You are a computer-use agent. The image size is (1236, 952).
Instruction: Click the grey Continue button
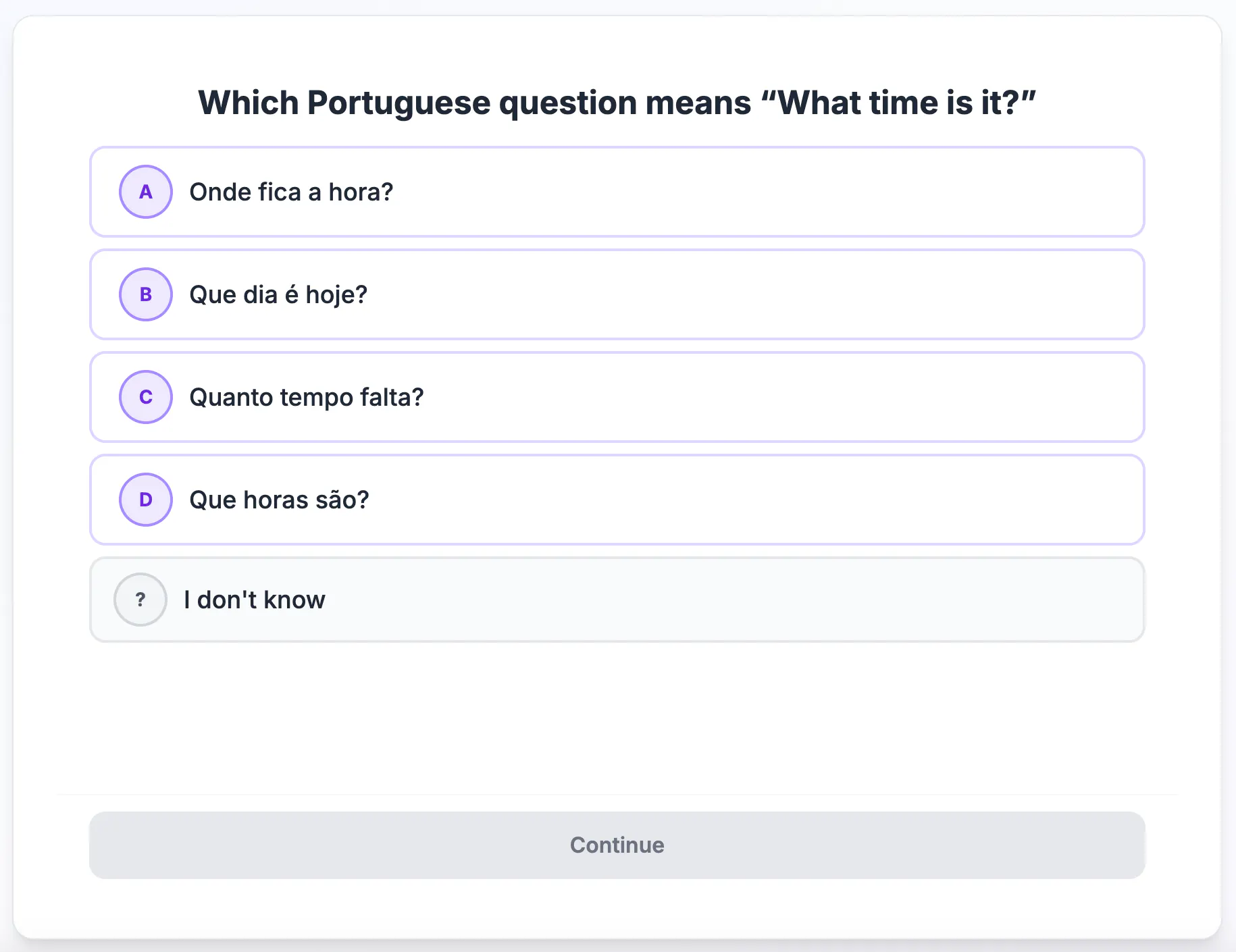[x=617, y=845]
